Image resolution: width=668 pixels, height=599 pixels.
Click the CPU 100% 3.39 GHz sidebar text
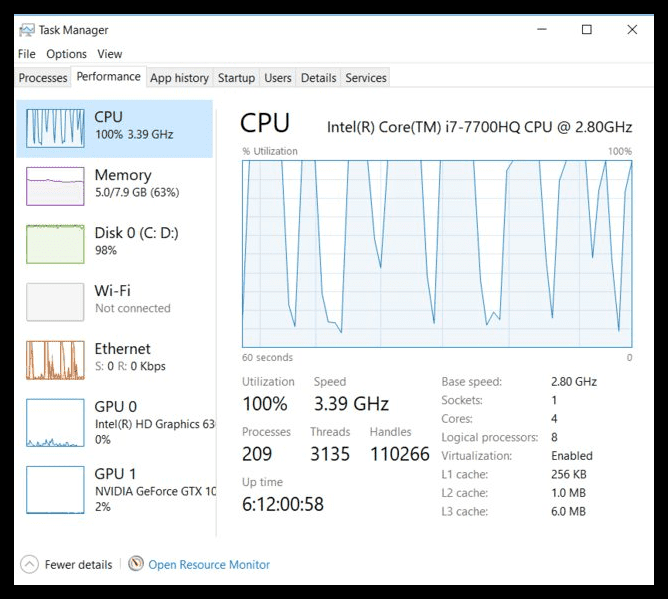click(x=134, y=135)
